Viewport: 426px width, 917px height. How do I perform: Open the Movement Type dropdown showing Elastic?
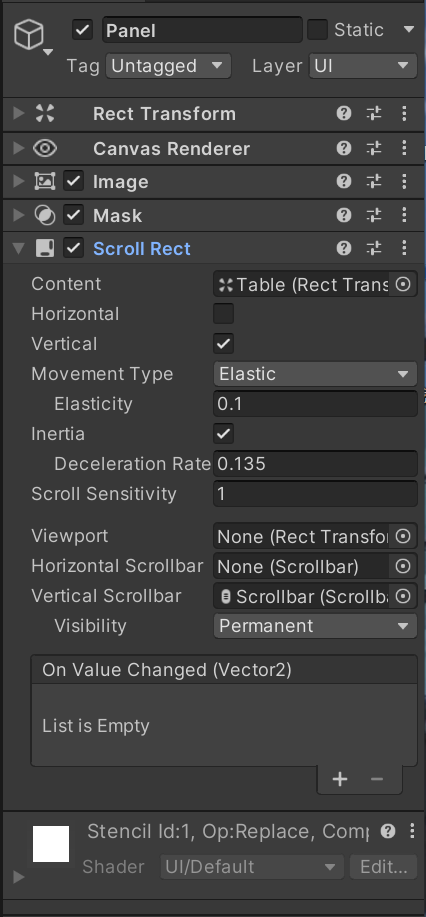[315, 374]
